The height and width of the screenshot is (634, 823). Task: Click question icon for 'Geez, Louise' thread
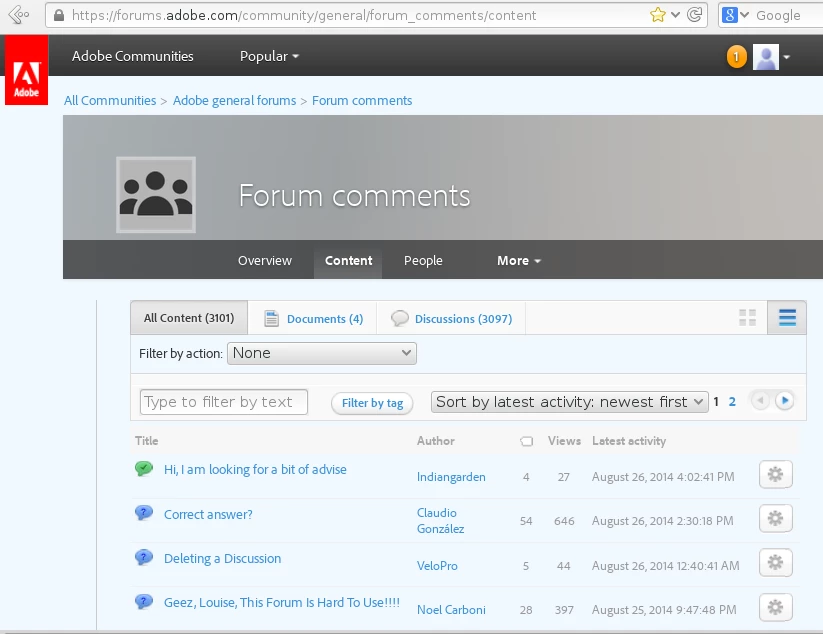click(x=143, y=601)
